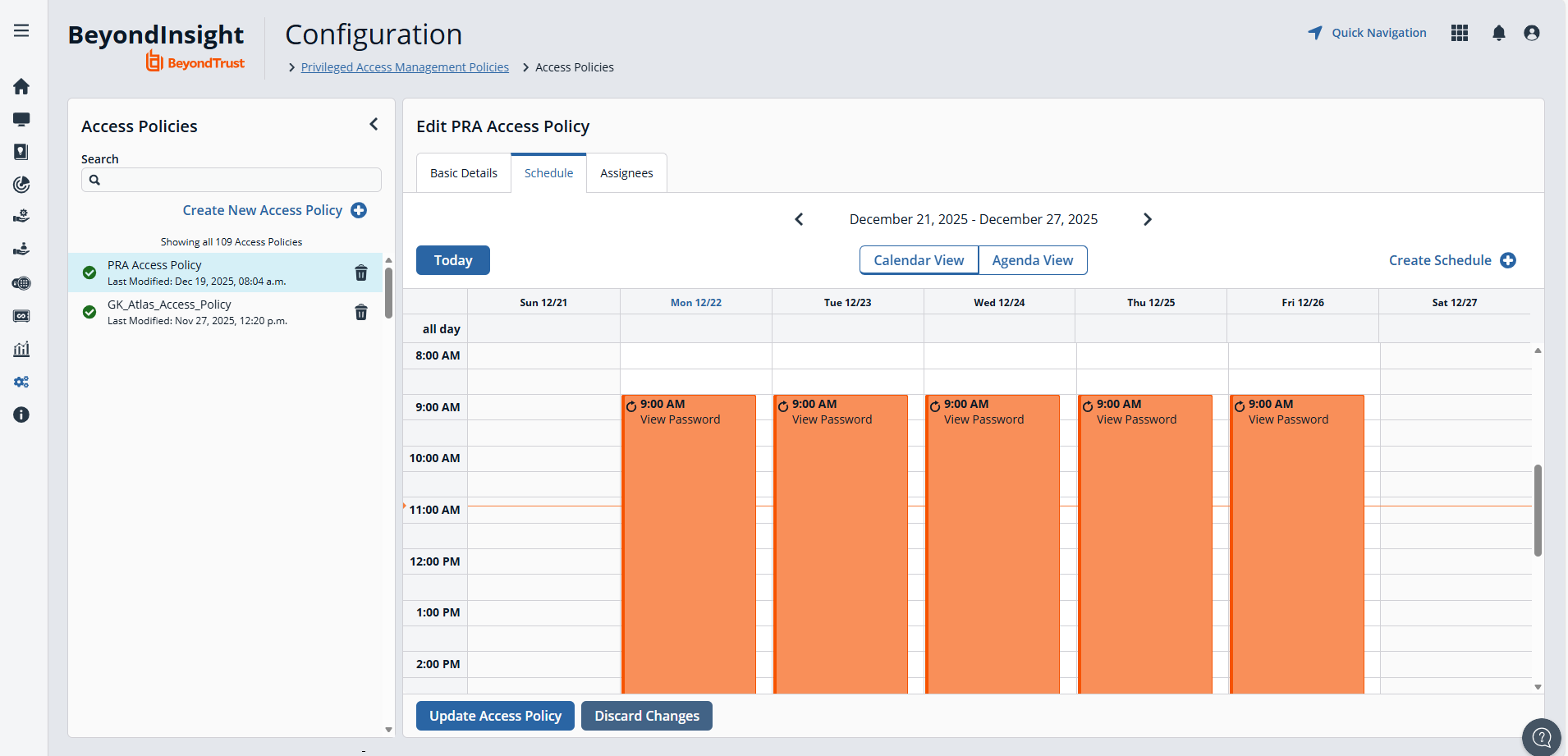Open Configuration gears icon in sidebar
This screenshot has width=1568, height=756.
[x=21, y=382]
